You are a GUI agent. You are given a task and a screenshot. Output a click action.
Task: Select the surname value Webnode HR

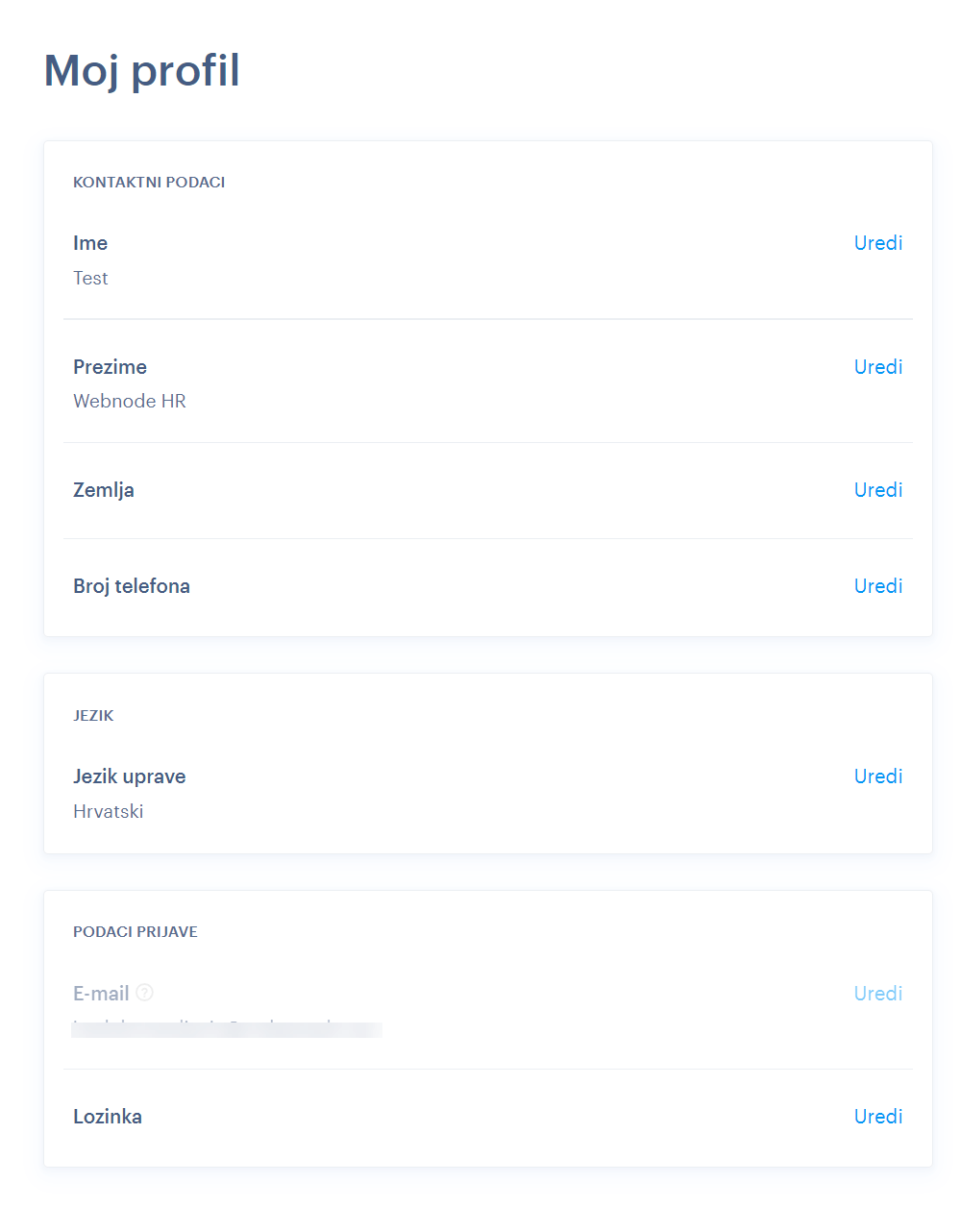pos(130,401)
